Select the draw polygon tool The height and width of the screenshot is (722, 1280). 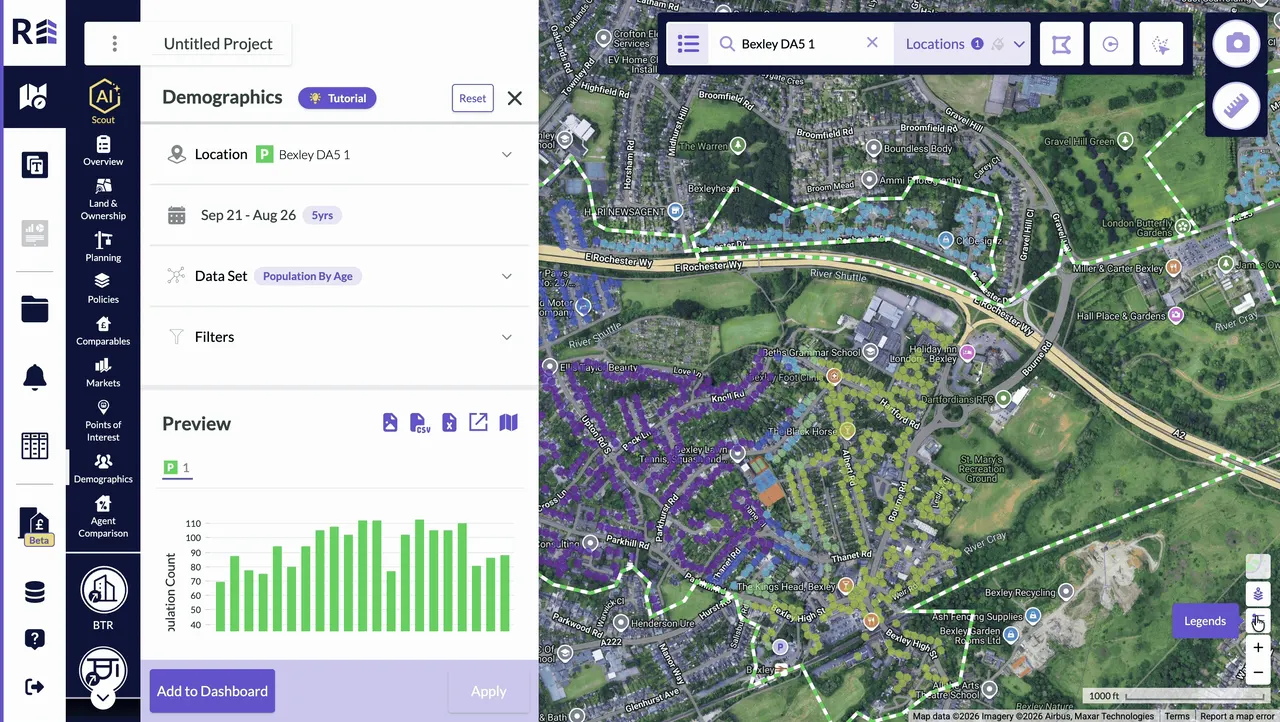(x=1061, y=44)
